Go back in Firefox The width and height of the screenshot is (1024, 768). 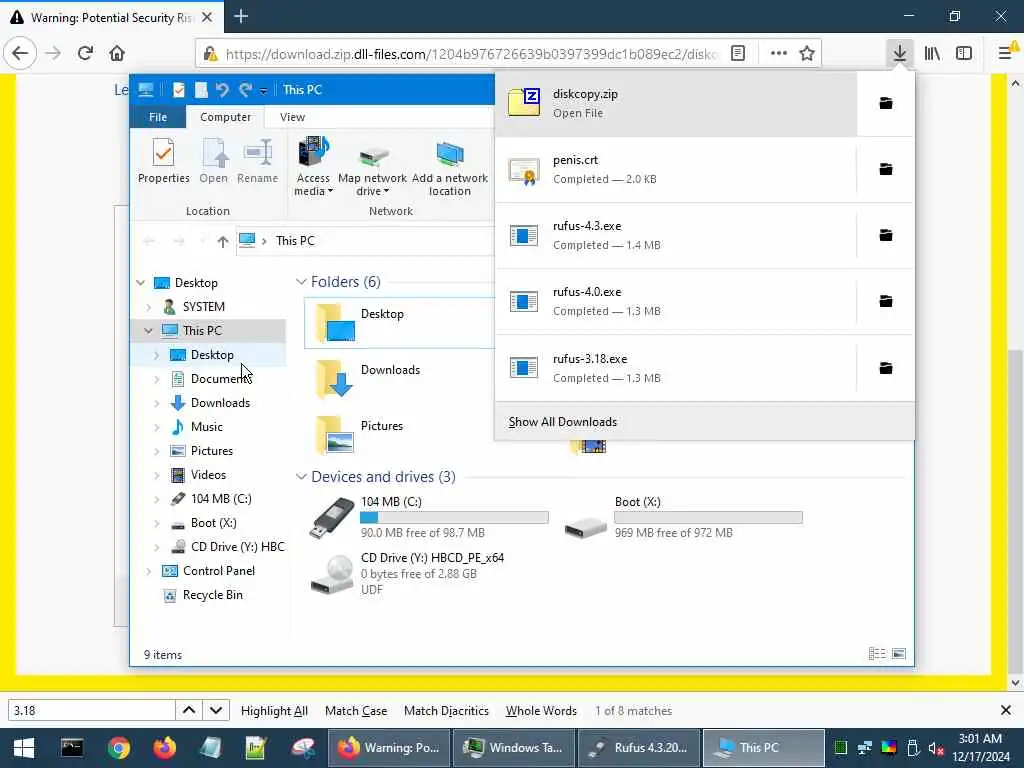coord(20,53)
